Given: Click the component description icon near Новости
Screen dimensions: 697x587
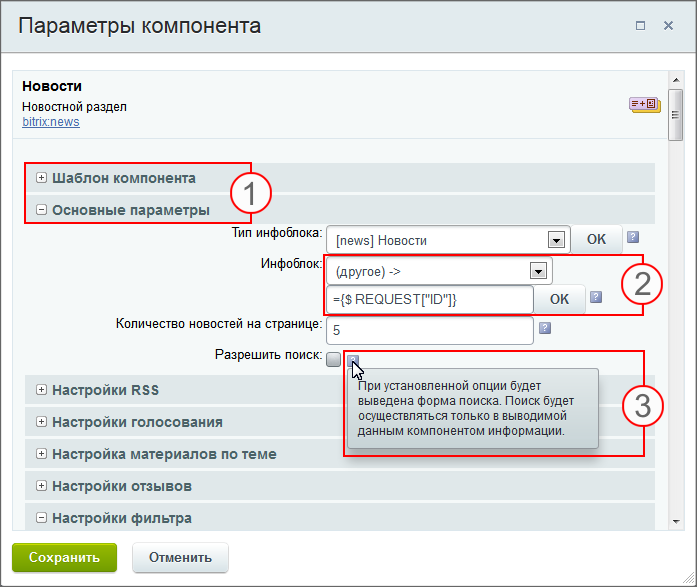Looking at the screenshot, I should tap(643, 104).
